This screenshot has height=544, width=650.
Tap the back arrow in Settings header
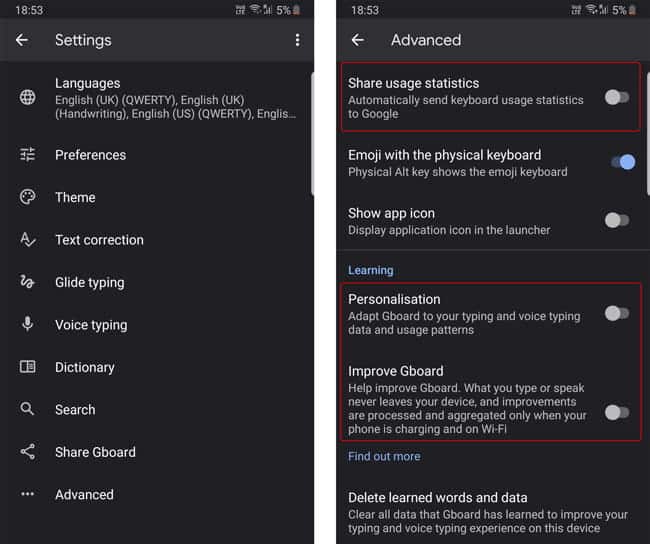(x=22, y=40)
